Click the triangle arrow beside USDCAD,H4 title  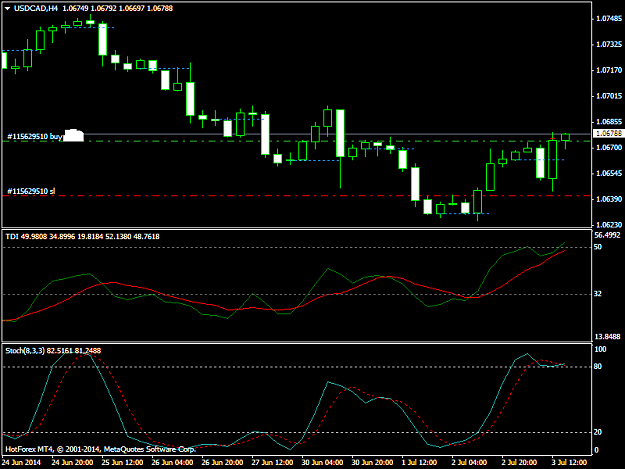coord(7,8)
